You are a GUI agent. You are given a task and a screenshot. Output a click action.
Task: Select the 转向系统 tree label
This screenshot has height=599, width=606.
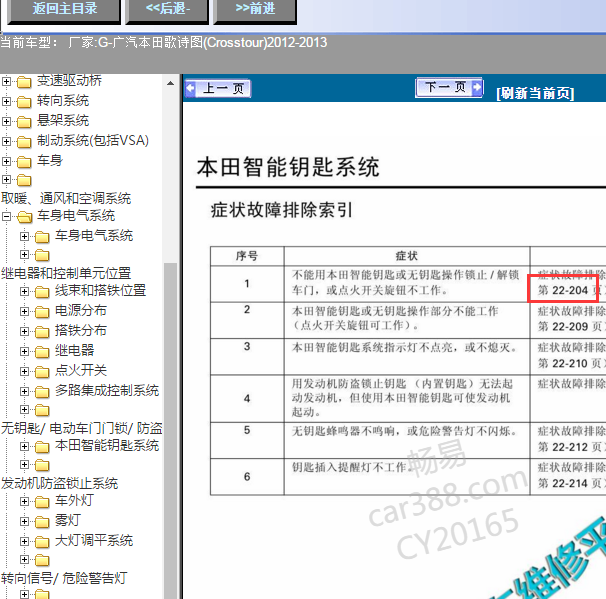coord(63,100)
